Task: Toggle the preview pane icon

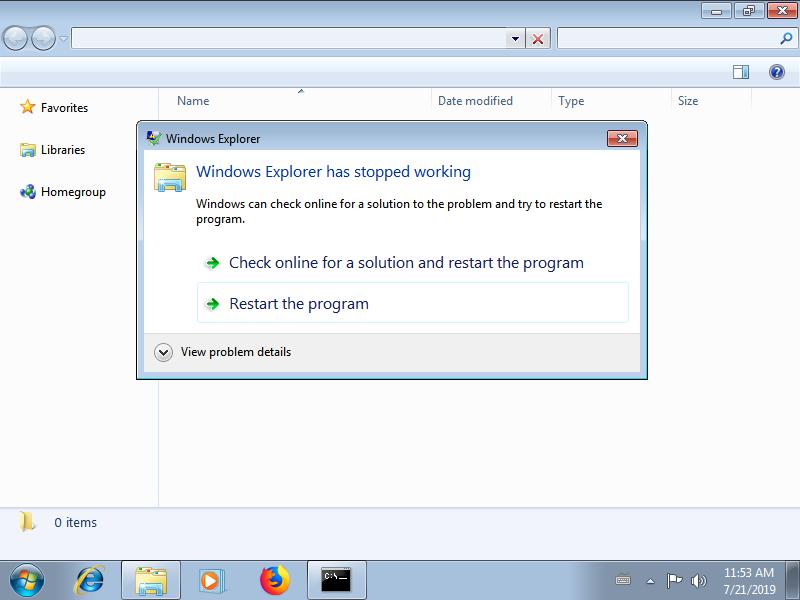Action: [741, 72]
